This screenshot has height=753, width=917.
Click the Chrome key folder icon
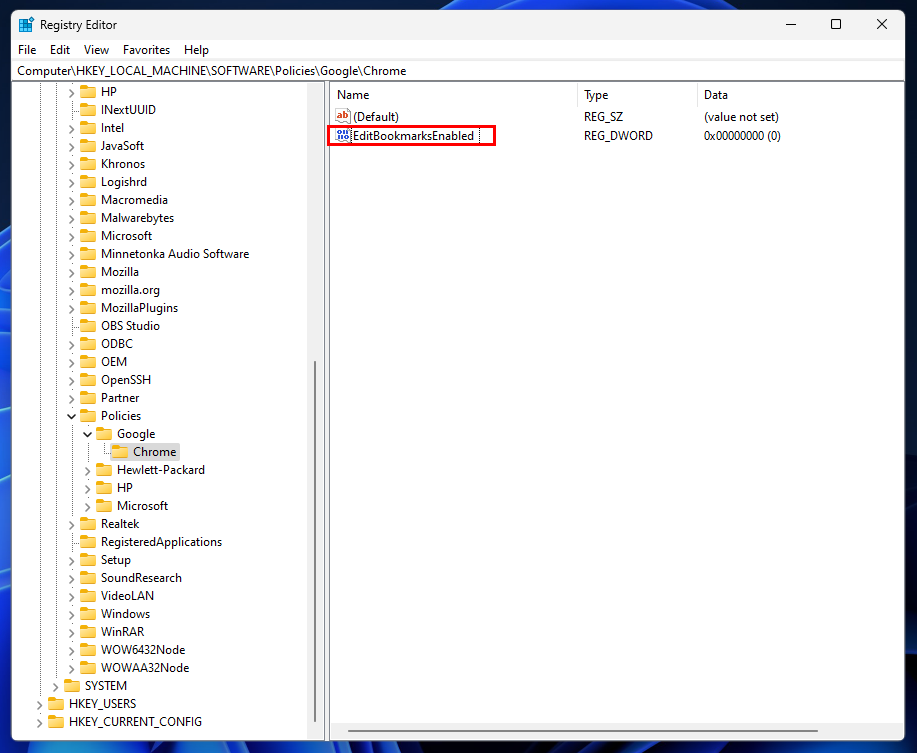pos(120,451)
